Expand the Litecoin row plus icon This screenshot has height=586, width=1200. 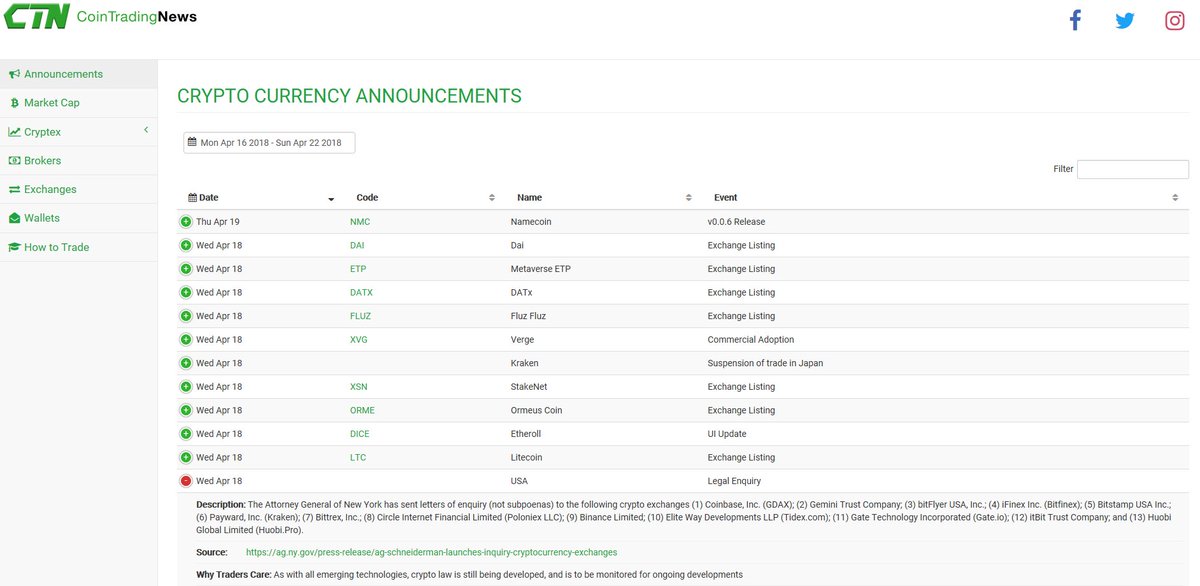pos(186,457)
